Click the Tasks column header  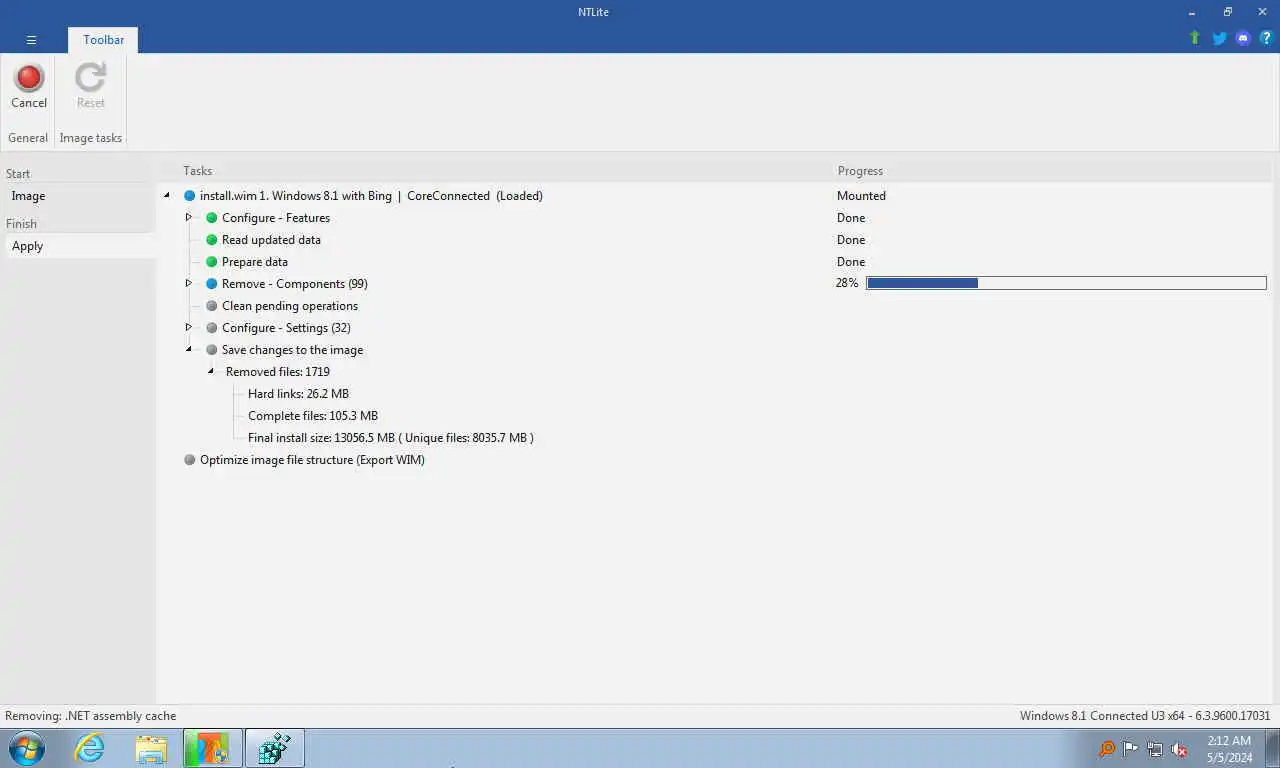click(x=197, y=171)
